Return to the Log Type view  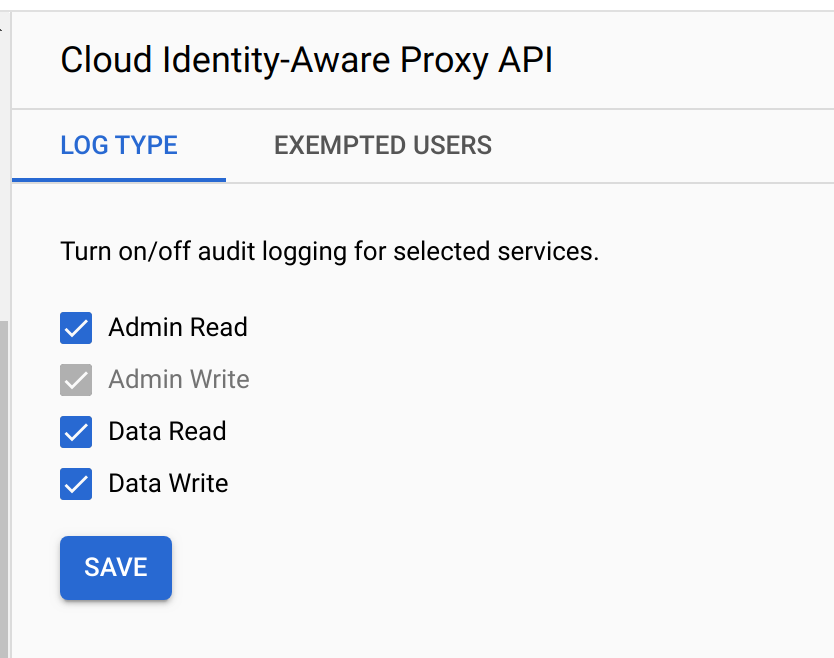(118, 145)
